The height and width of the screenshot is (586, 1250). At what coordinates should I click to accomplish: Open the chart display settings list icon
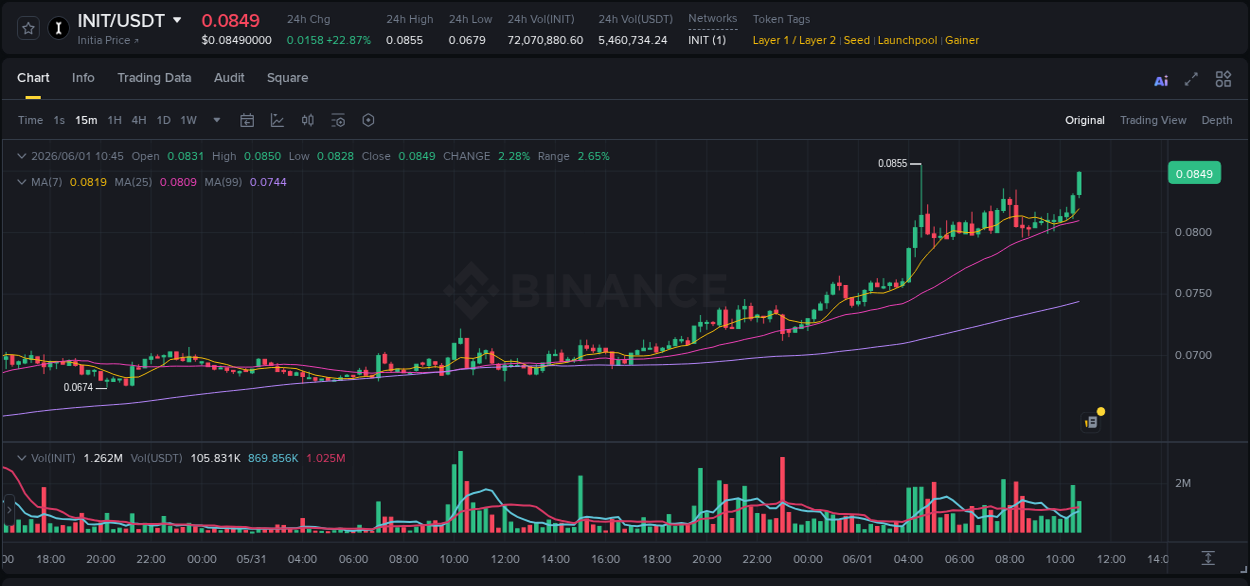click(x=338, y=120)
